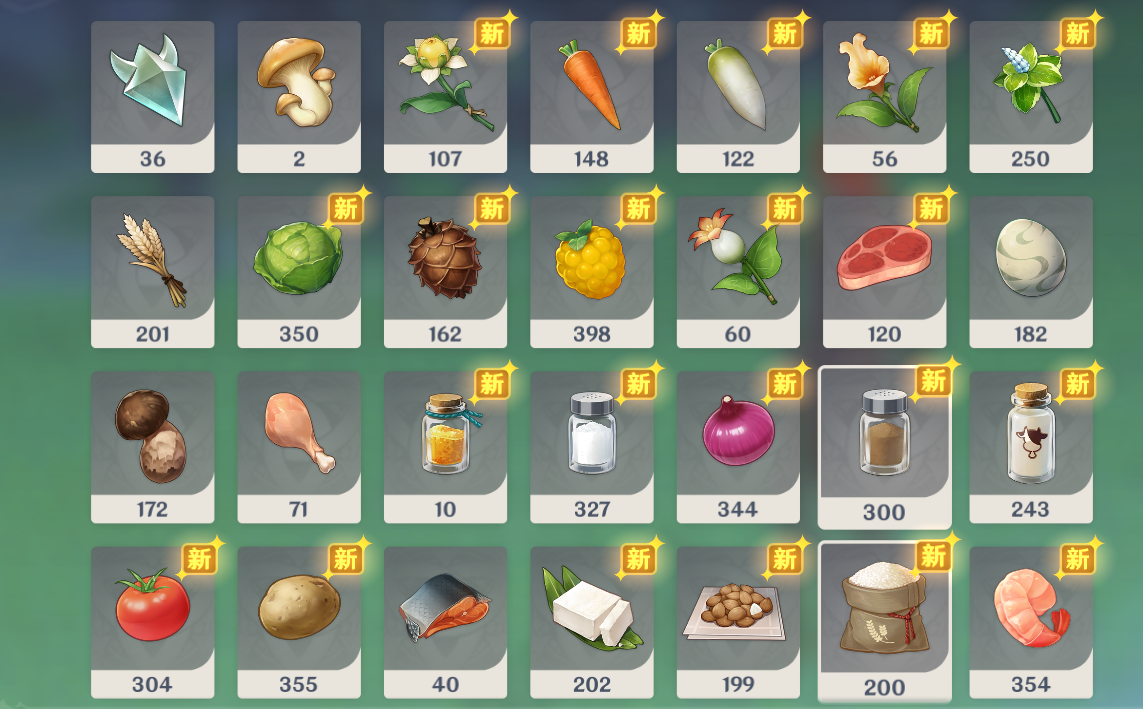Viewport: 1143px width, 709px height.
Task: Select the salt shaker with 327
Action: tap(591, 447)
